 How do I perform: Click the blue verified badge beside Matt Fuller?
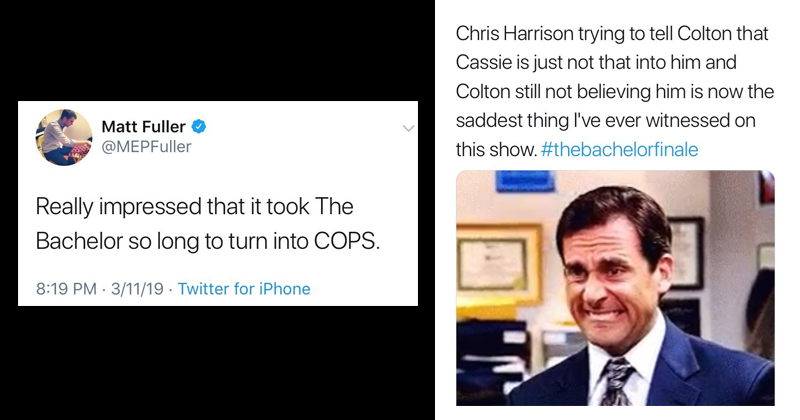point(199,127)
